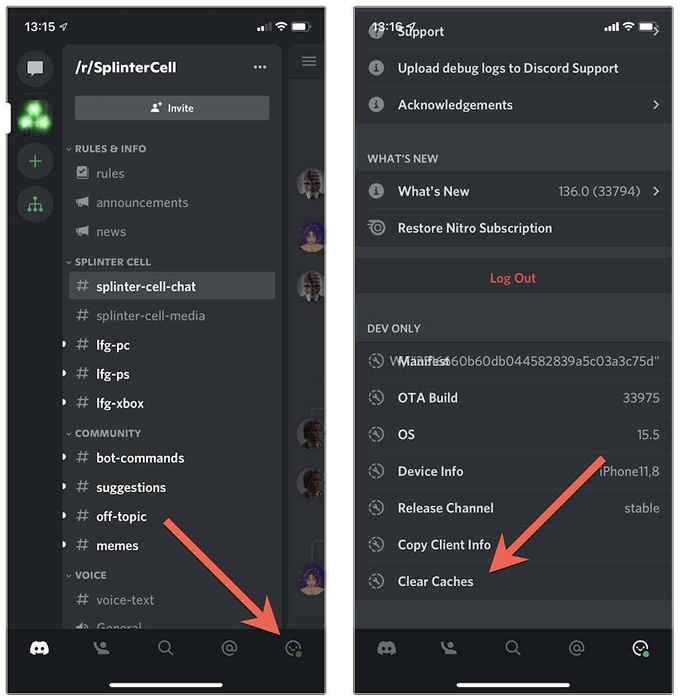Open direct messages chat bubble icon

coord(35,68)
